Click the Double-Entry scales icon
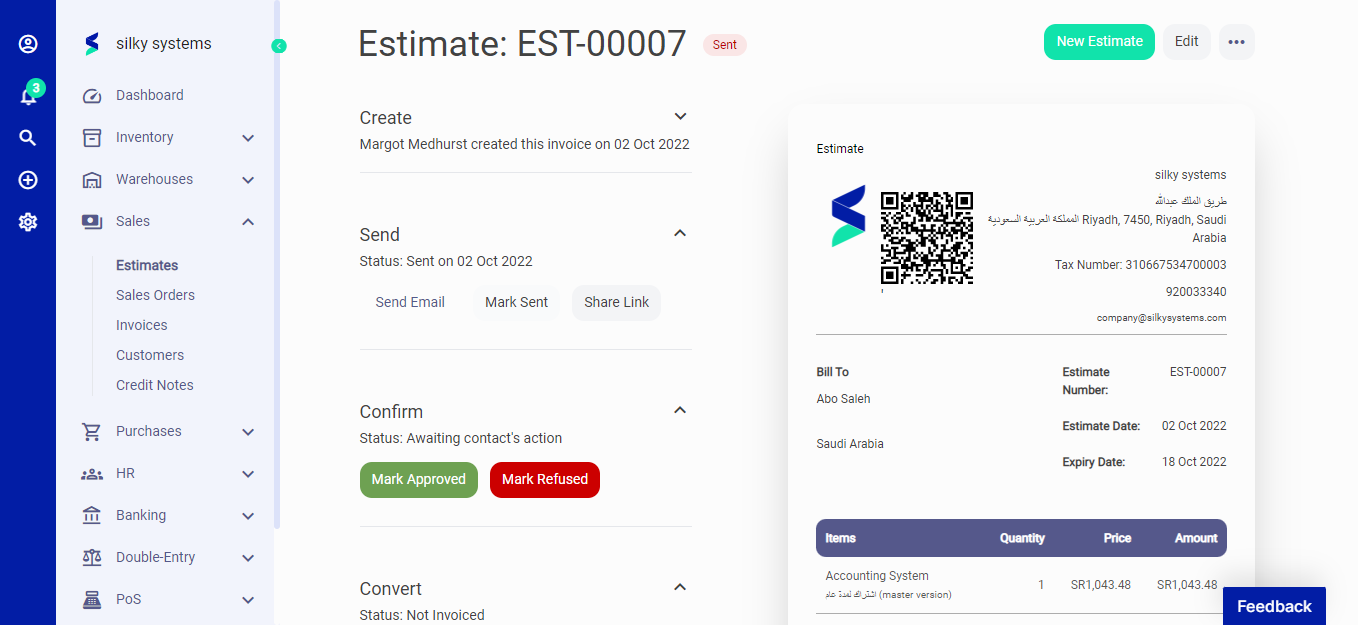 [x=91, y=557]
